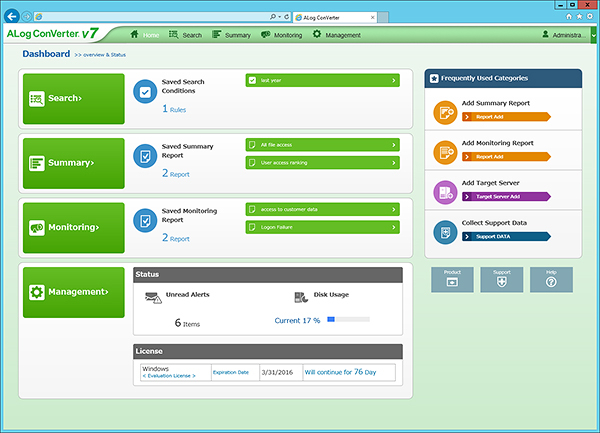The image size is (600, 433).
Task: Refresh the page with the reload icon
Action: 287,17
